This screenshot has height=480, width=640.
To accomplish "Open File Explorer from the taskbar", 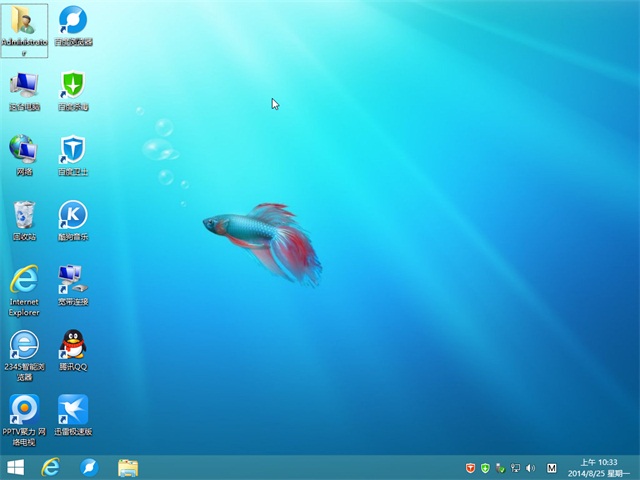I will (128, 467).
